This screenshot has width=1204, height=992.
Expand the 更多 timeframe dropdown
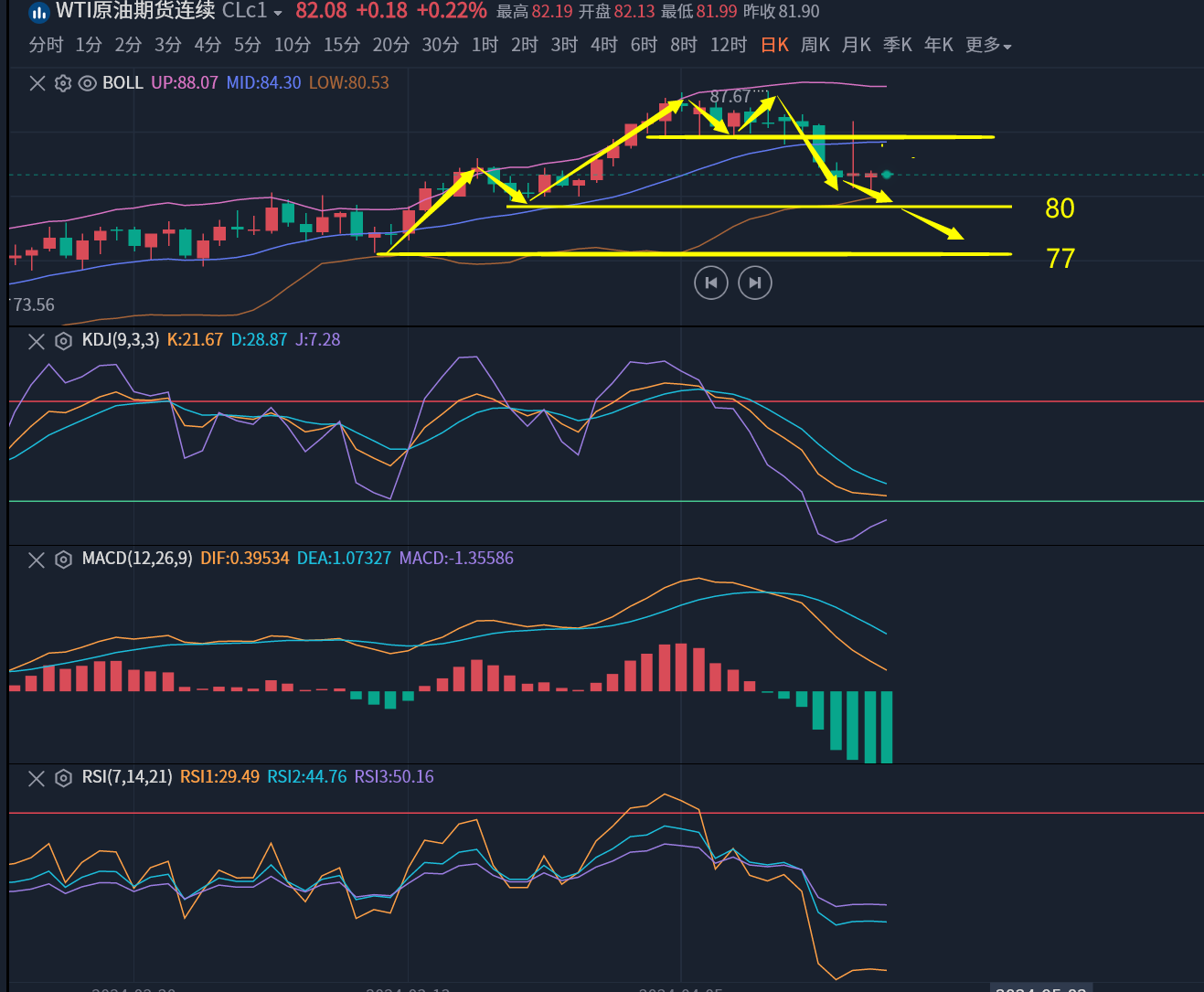pyautogui.click(x=988, y=45)
